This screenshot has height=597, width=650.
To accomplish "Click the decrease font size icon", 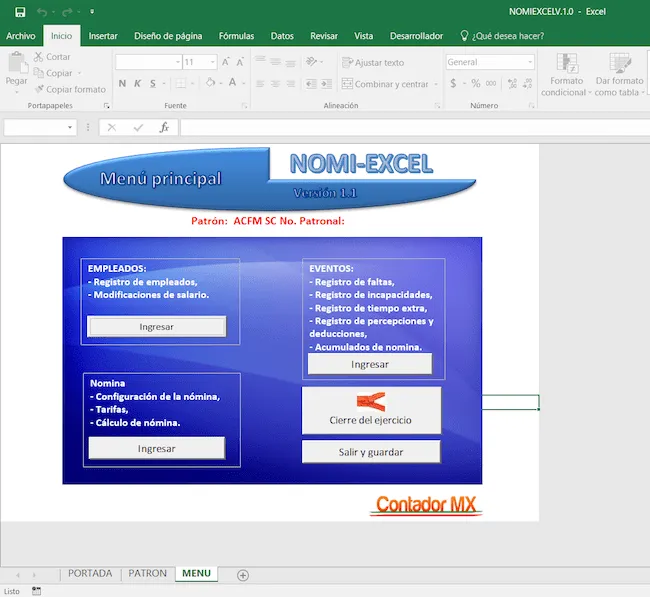I will coord(240,62).
